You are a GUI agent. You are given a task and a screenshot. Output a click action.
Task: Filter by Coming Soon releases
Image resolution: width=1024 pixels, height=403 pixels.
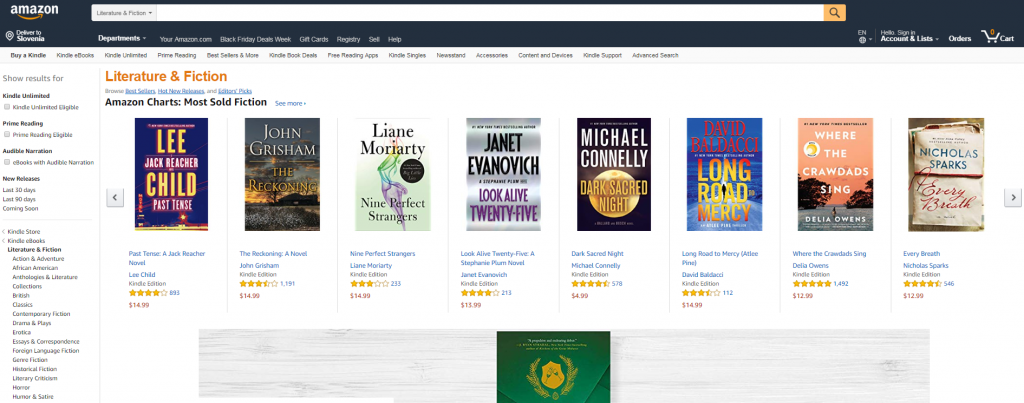click(x=20, y=208)
